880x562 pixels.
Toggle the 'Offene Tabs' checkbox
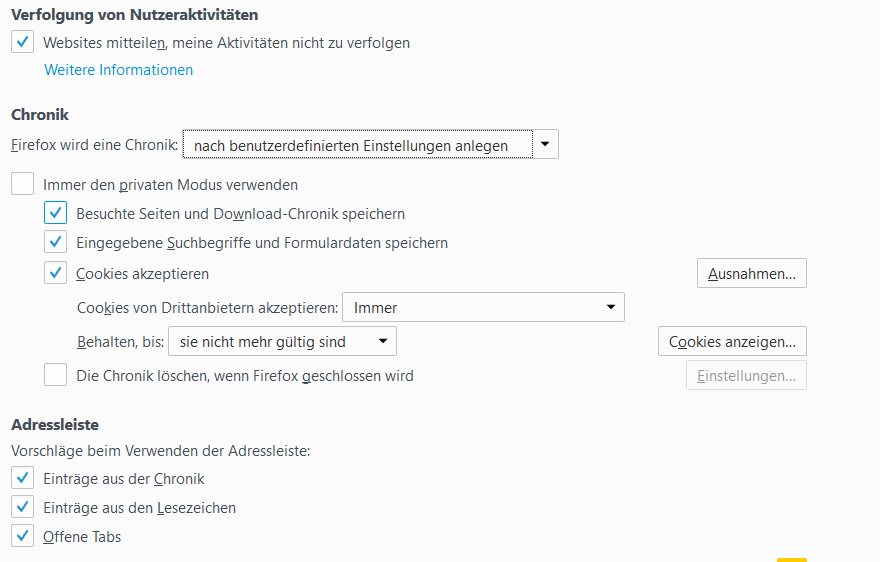click(22, 537)
